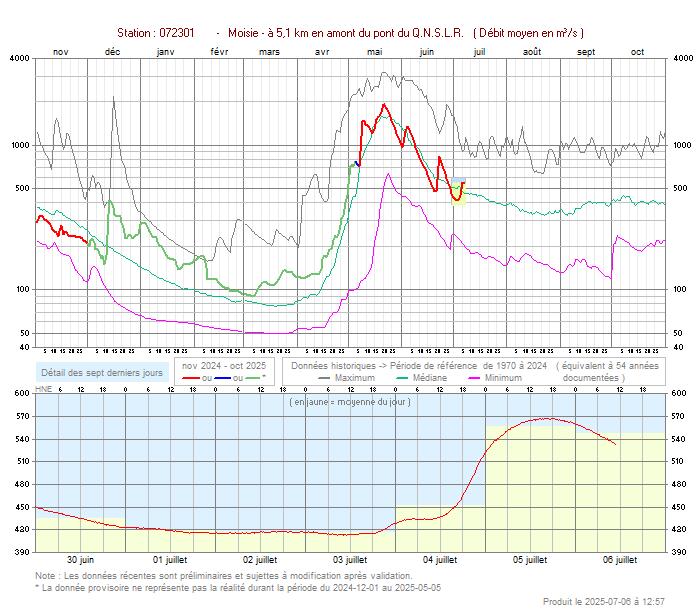The height and width of the screenshot is (610, 700).
Task: Click the '01 juillet' date label
Action: 170,560
